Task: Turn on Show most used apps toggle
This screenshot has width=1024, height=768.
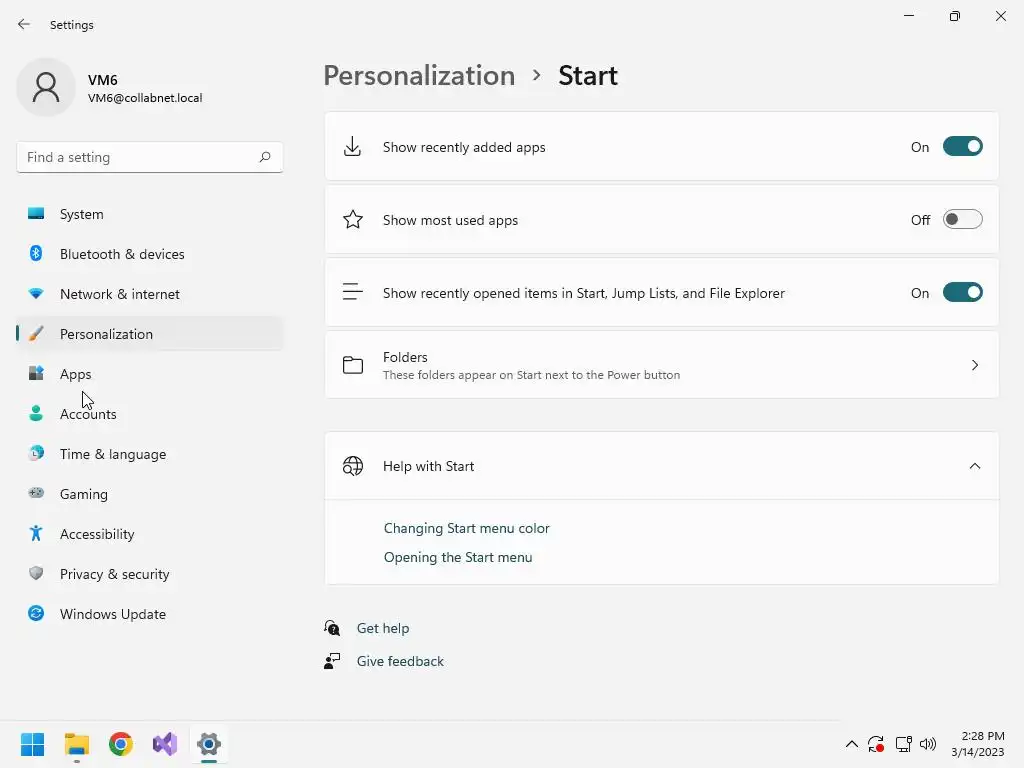Action: (x=963, y=219)
